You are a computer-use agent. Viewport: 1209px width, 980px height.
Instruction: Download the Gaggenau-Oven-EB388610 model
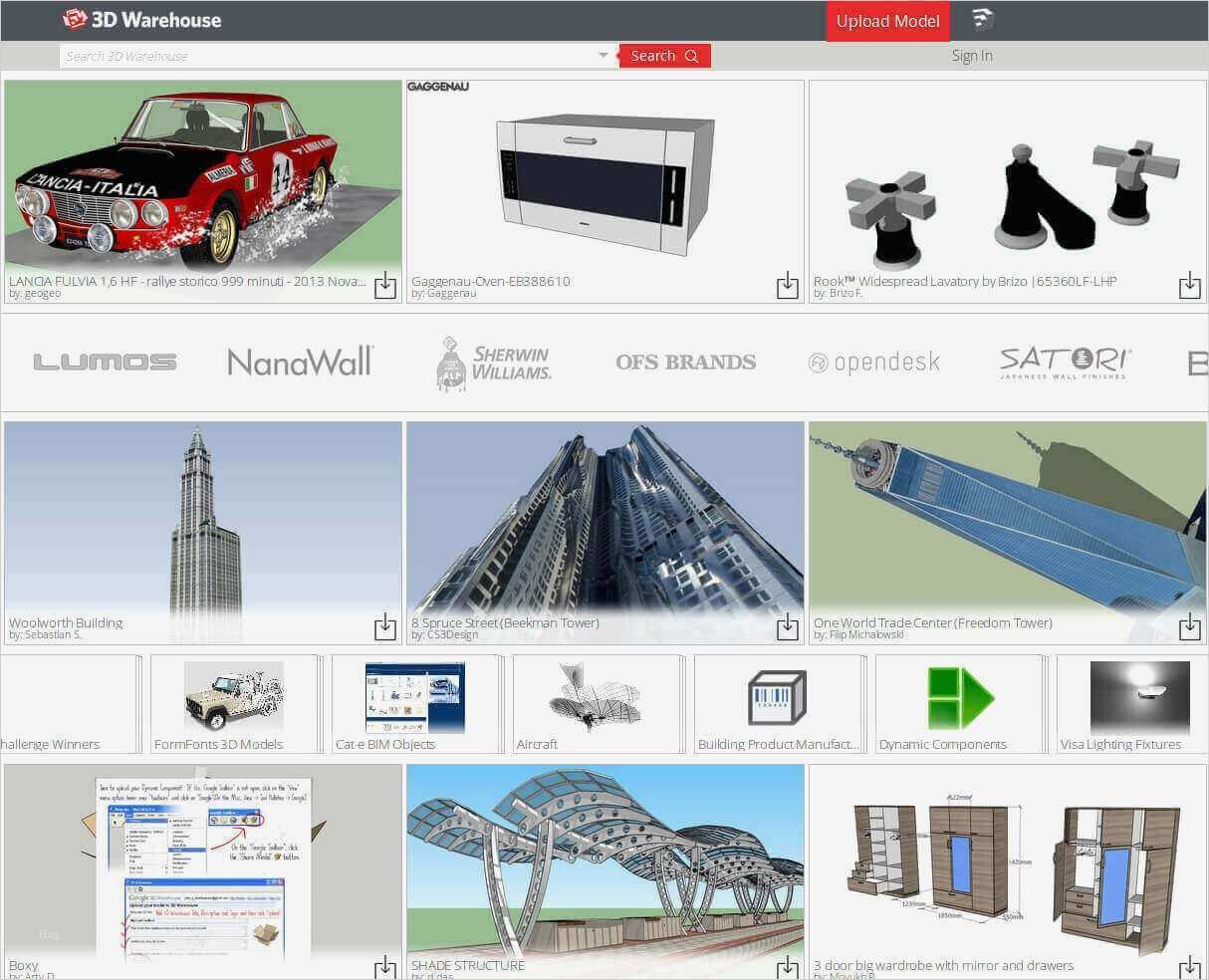tap(788, 286)
